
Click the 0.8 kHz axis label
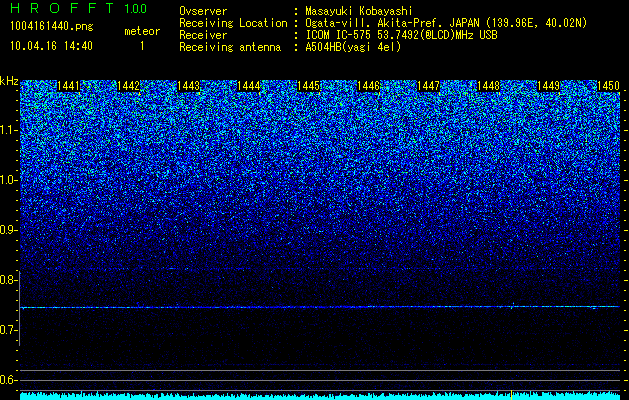[x=8, y=280]
